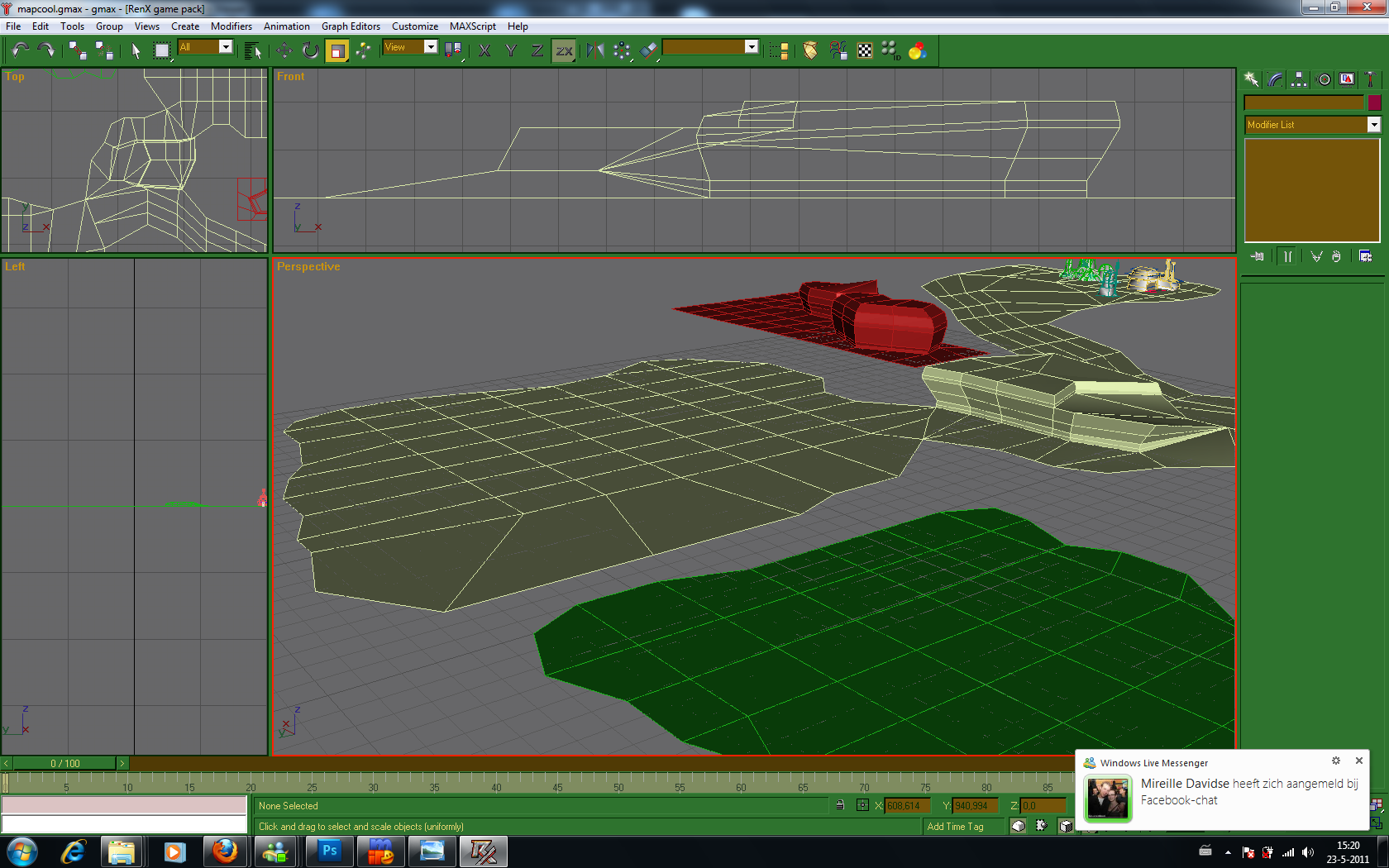Choose the Select and Move tool
The height and width of the screenshot is (868, 1389).
click(284, 50)
